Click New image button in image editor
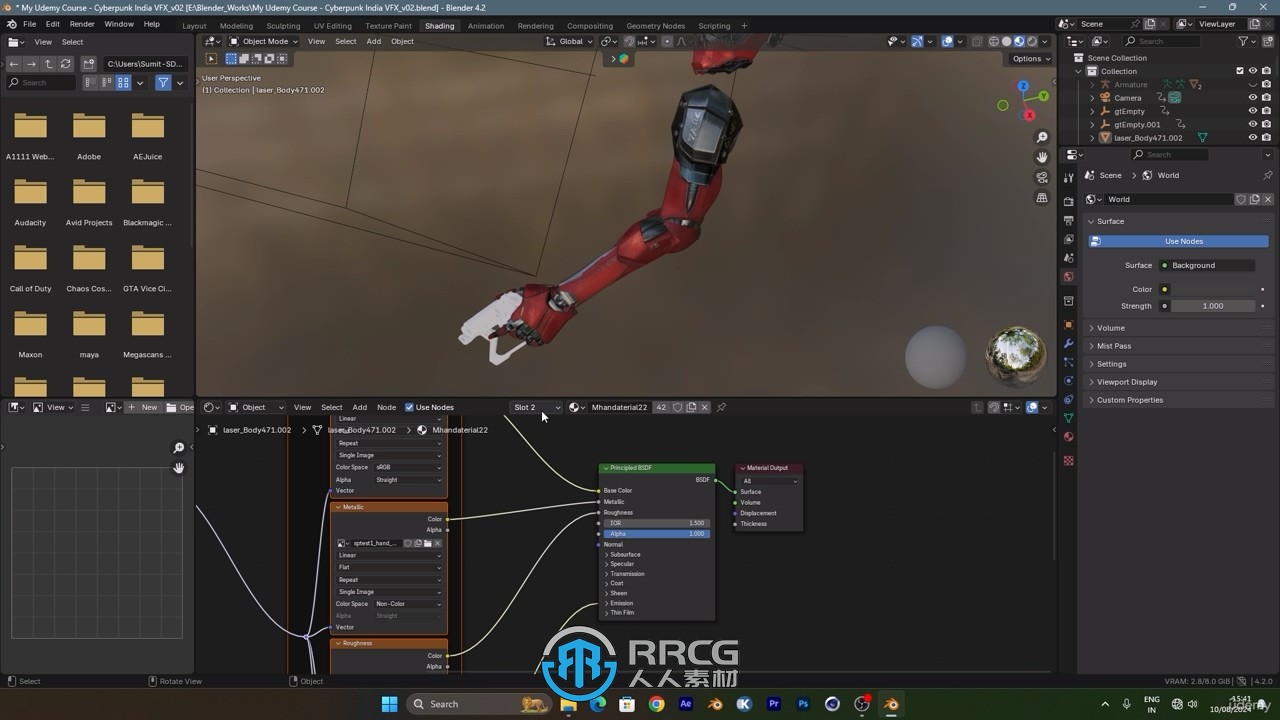This screenshot has width=1280, height=720. pos(143,407)
